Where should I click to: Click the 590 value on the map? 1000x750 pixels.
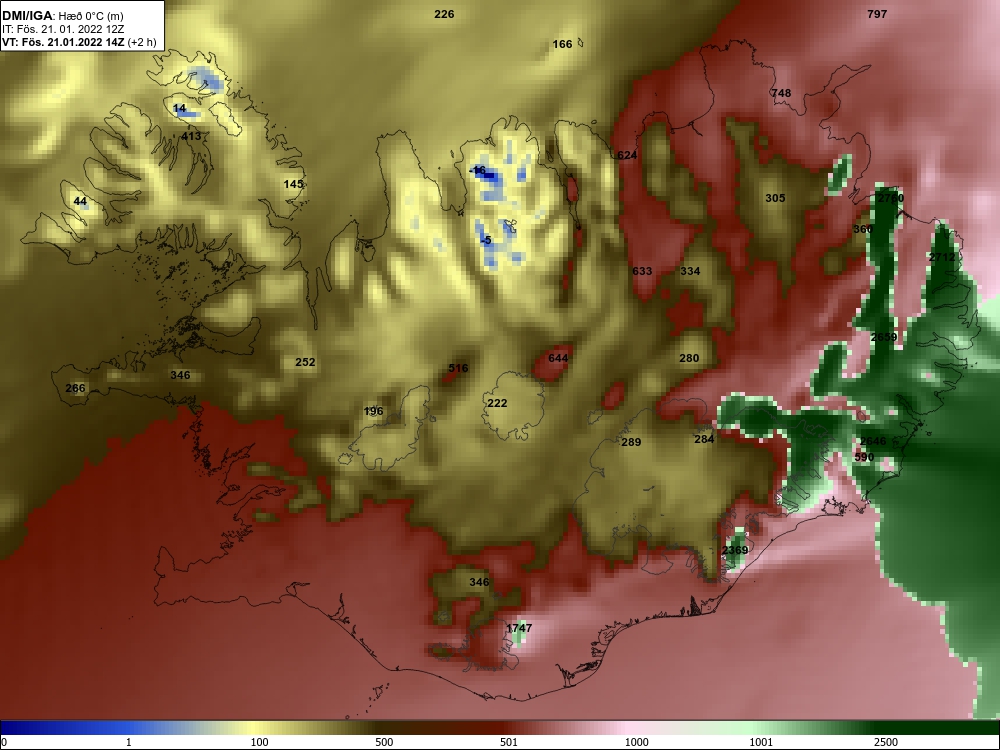[x=864, y=457]
